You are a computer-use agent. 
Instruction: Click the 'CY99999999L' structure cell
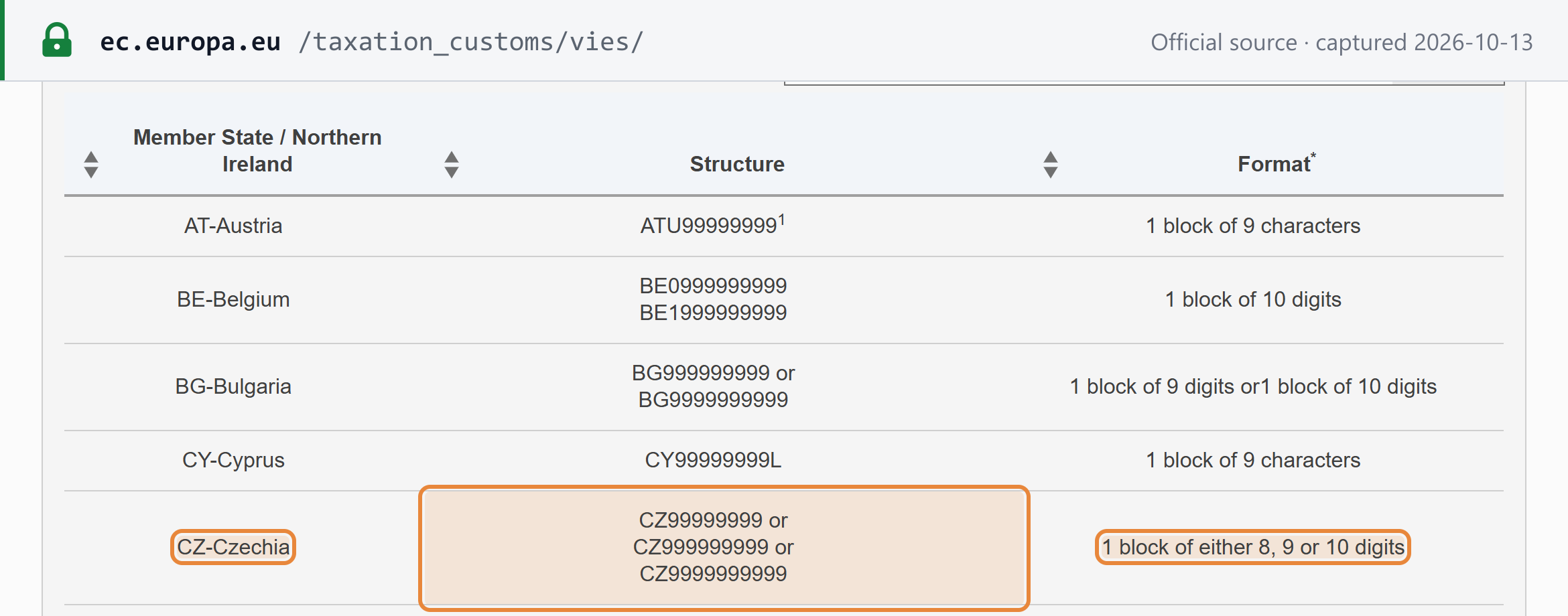(713, 460)
